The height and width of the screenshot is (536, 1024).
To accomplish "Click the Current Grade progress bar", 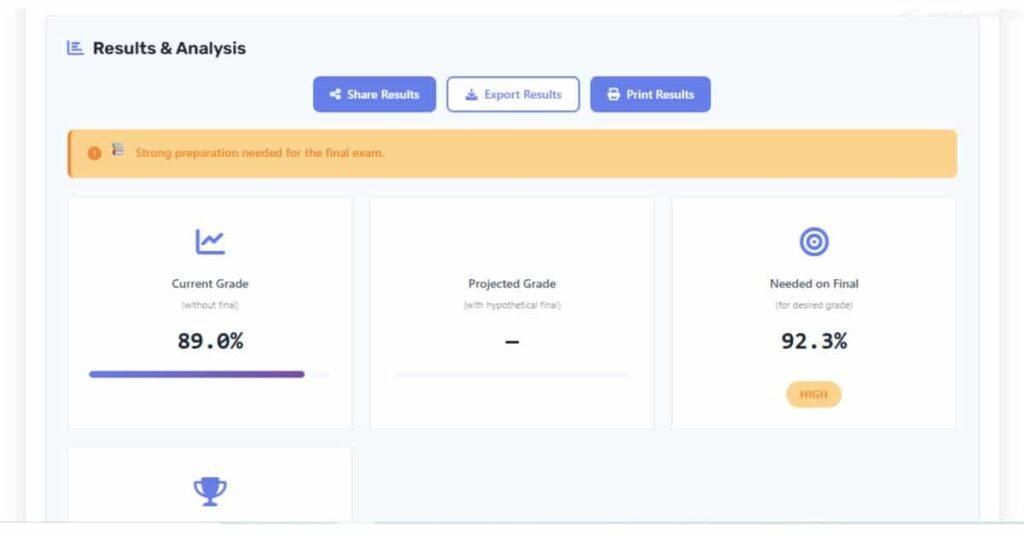I will [x=197, y=374].
